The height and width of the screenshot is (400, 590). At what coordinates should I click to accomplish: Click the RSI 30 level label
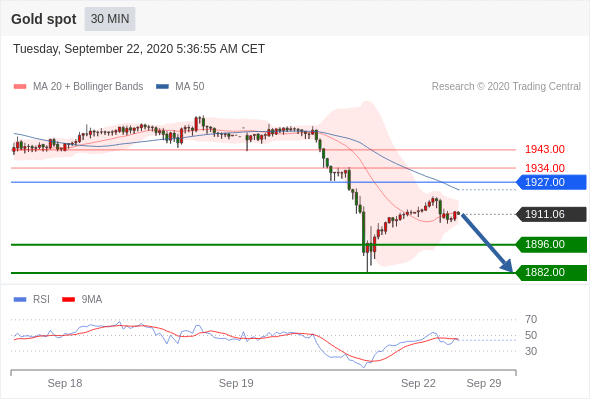[531, 351]
